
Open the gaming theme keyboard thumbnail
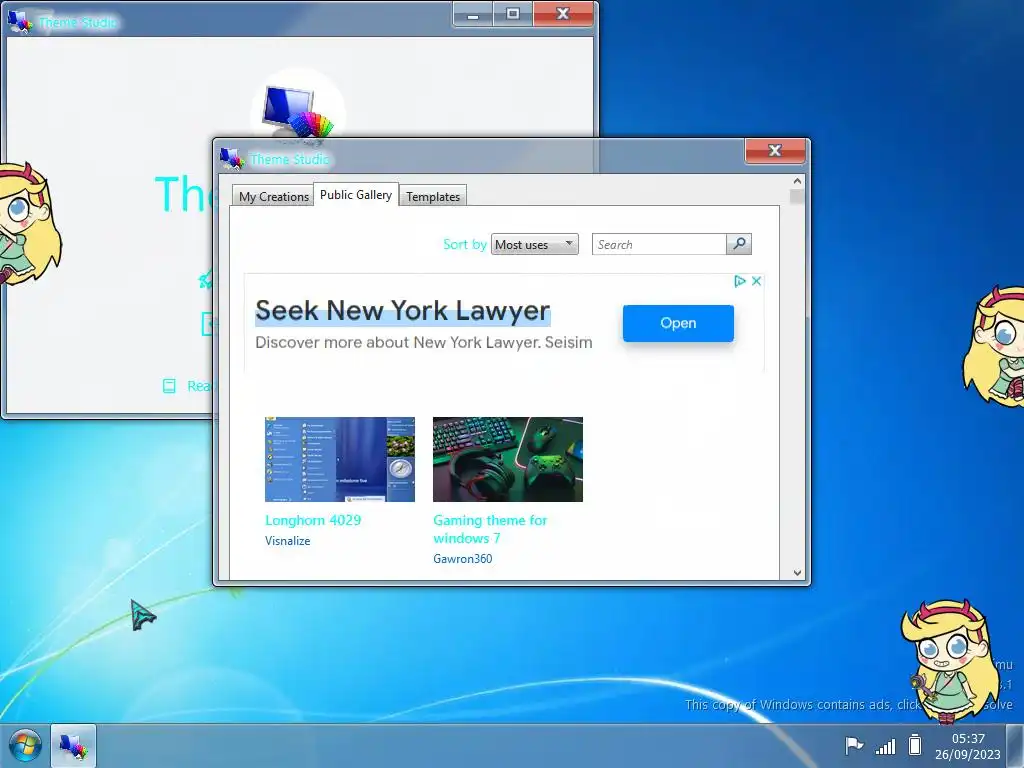(x=507, y=459)
